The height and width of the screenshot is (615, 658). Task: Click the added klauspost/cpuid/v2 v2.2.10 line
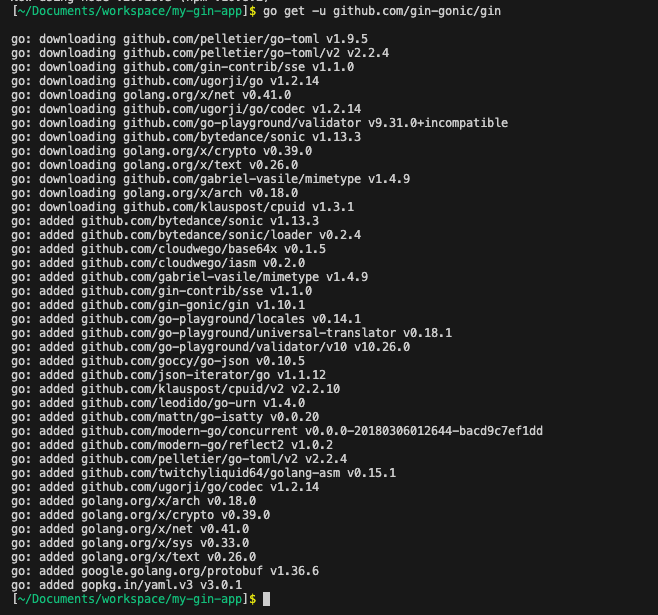click(175, 389)
